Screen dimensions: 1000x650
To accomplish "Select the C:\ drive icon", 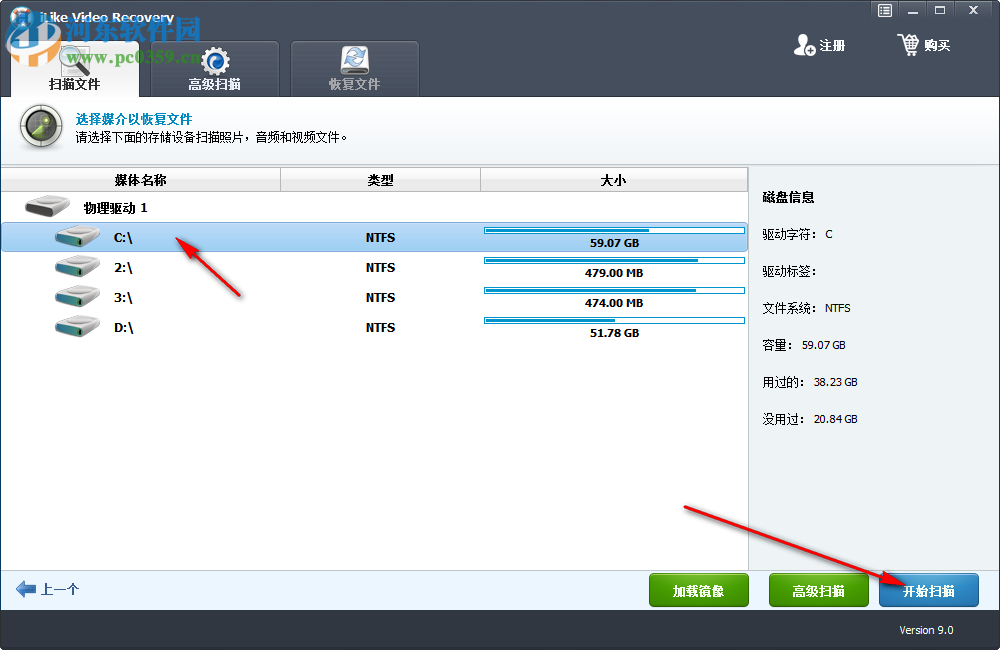I will click(76, 237).
